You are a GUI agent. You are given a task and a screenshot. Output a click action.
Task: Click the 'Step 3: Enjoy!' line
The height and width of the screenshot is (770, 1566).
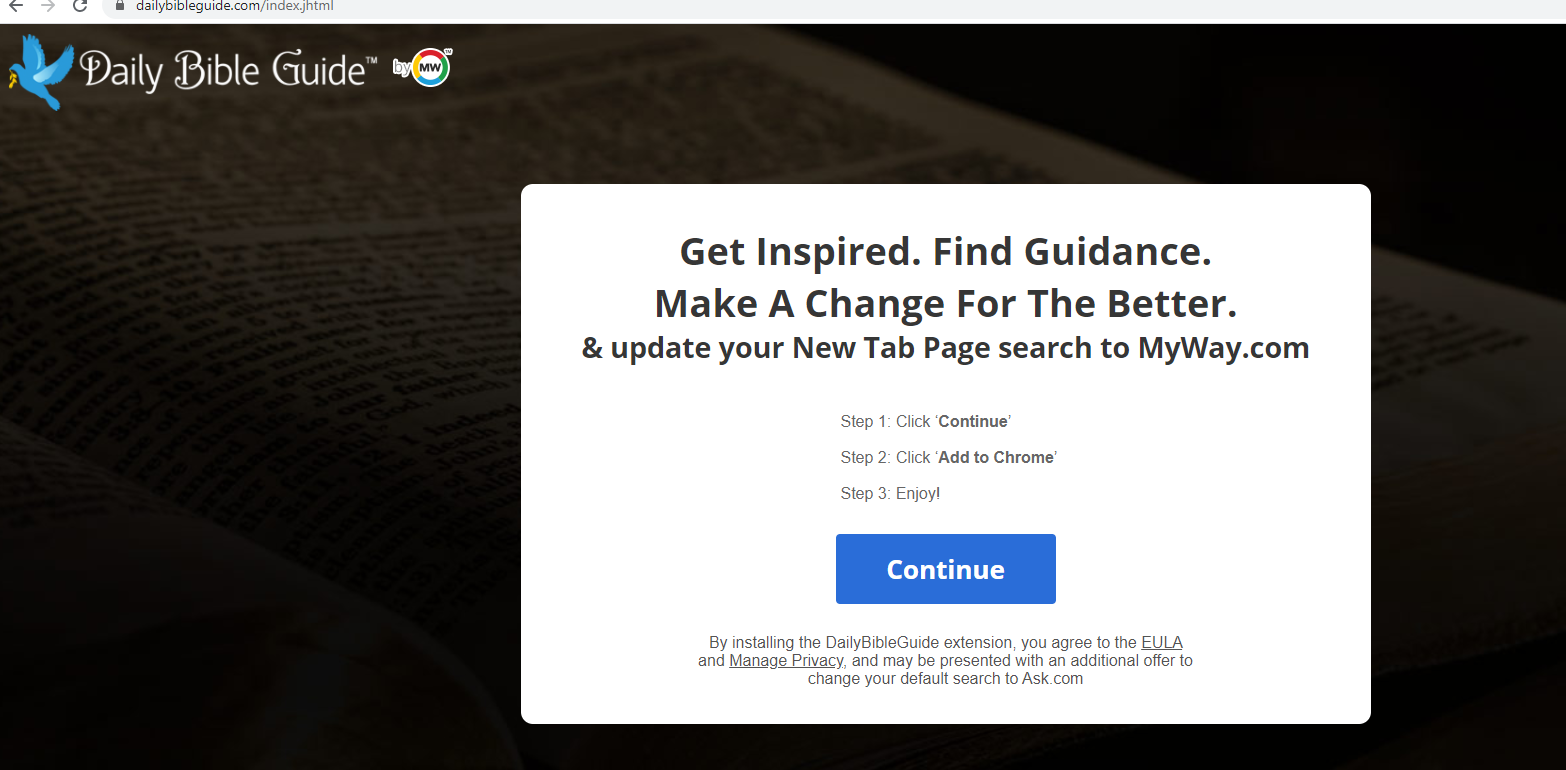890,494
